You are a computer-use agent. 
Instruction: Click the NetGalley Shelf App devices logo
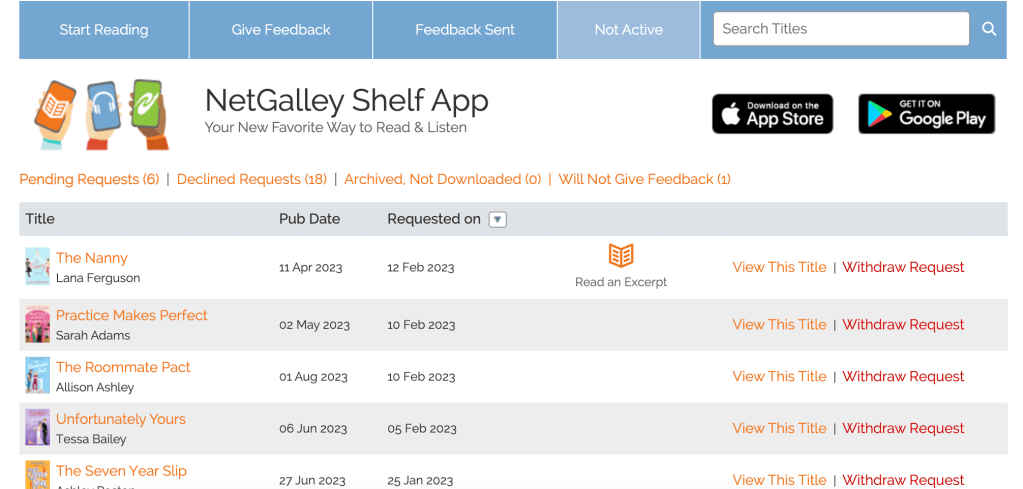coord(103,112)
